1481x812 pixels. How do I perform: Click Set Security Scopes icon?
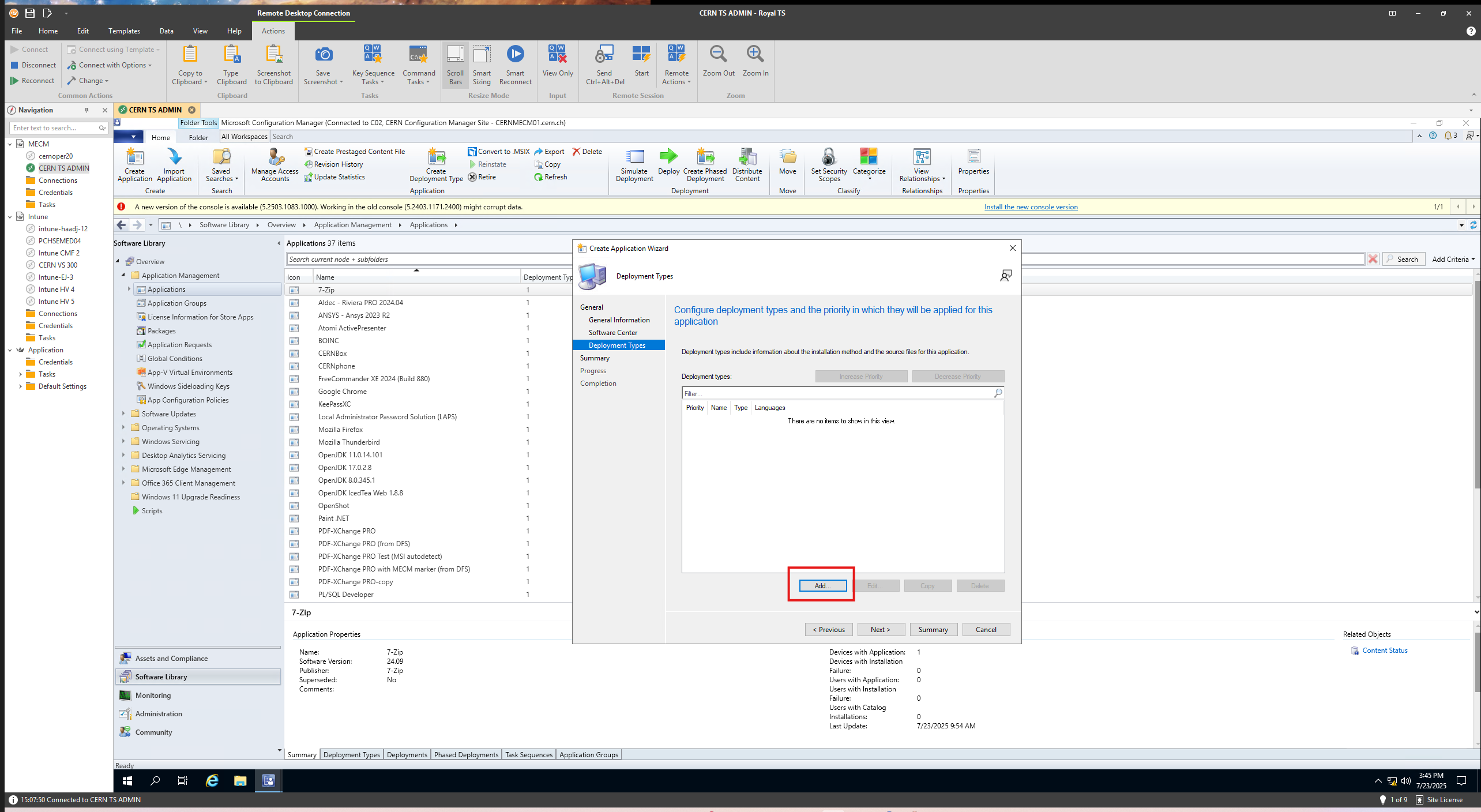(x=829, y=165)
